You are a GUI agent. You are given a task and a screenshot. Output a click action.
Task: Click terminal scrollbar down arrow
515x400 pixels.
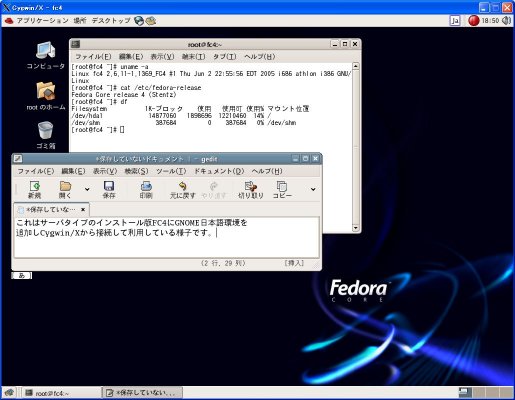tap(356, 228)
